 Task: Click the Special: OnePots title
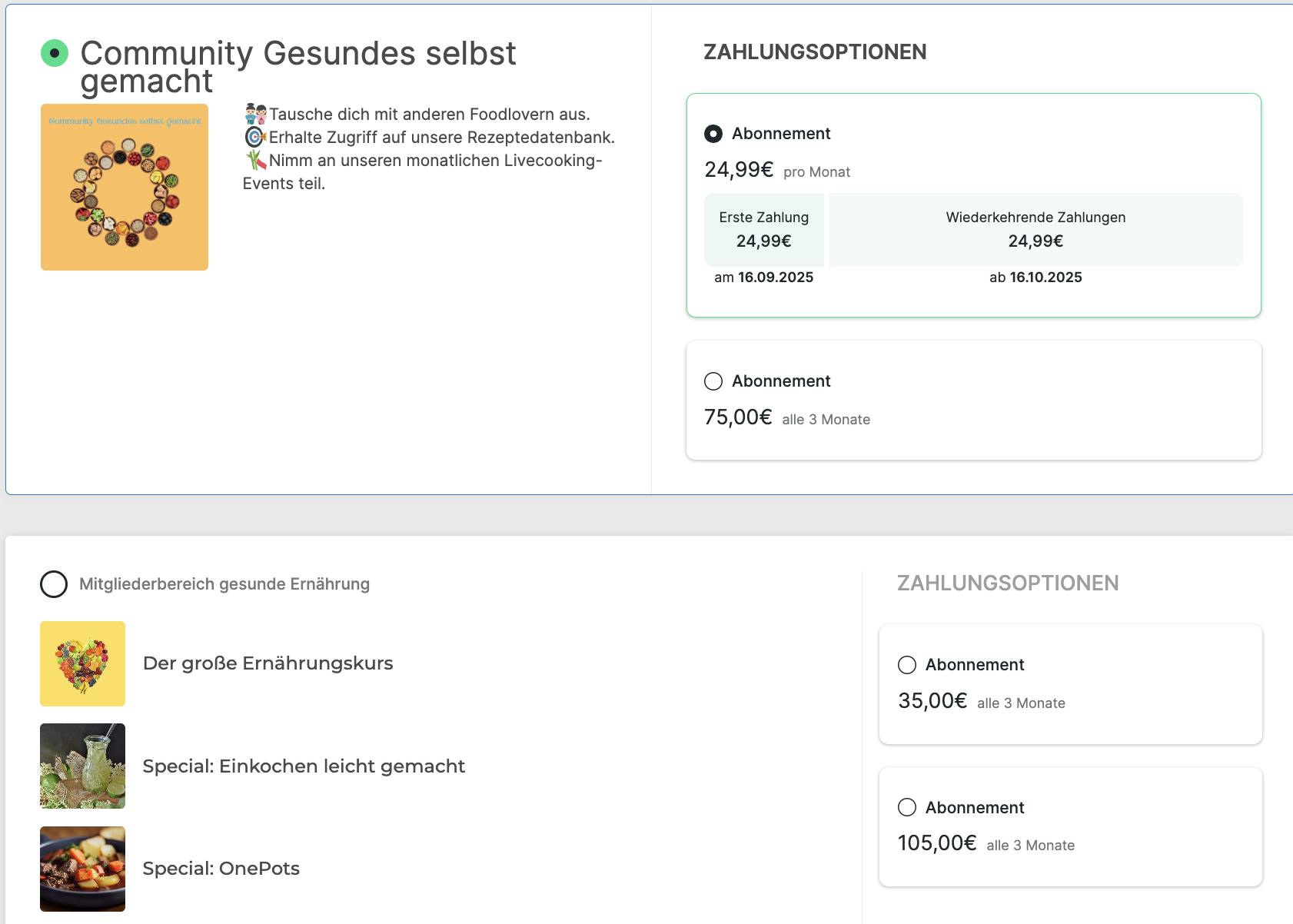[x=221, y=869]
